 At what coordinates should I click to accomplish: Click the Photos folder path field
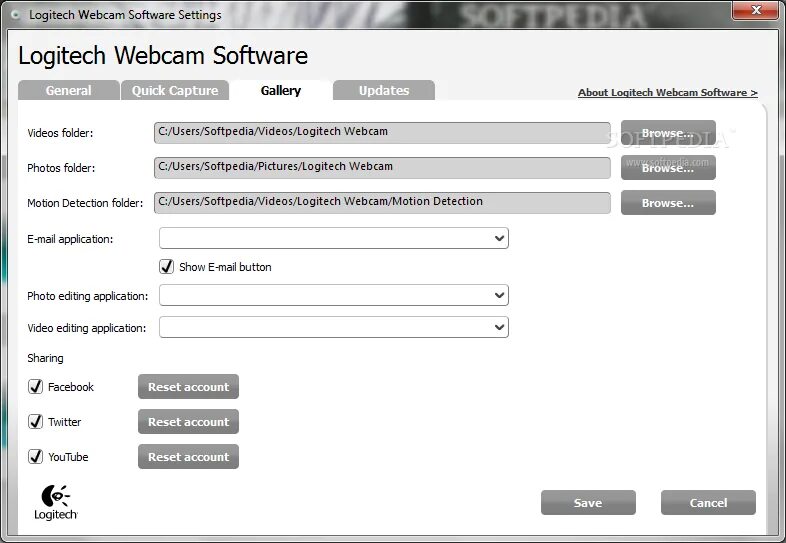[382, 168]
